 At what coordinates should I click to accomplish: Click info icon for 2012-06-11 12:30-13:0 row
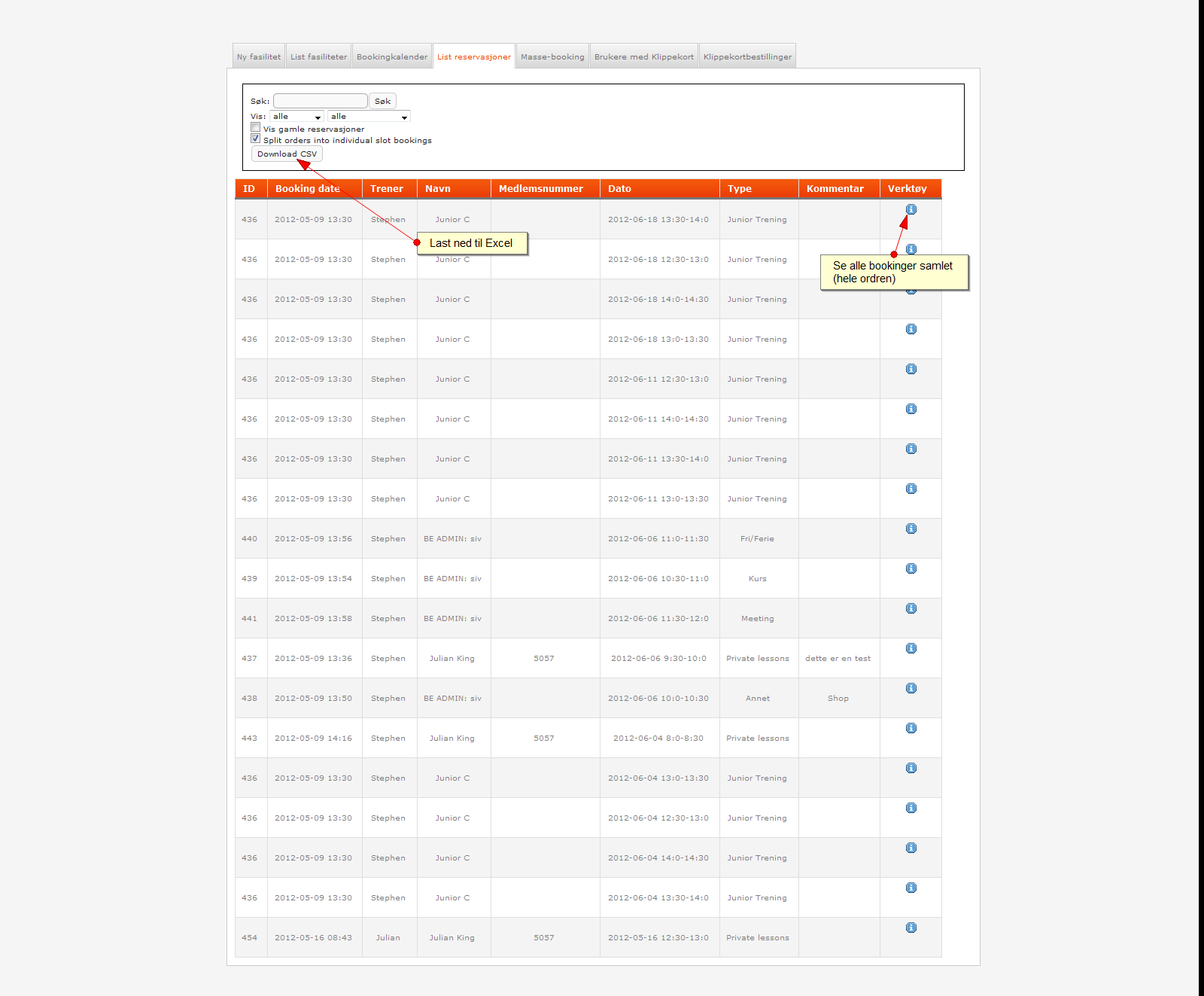click(x=911, y=369)
